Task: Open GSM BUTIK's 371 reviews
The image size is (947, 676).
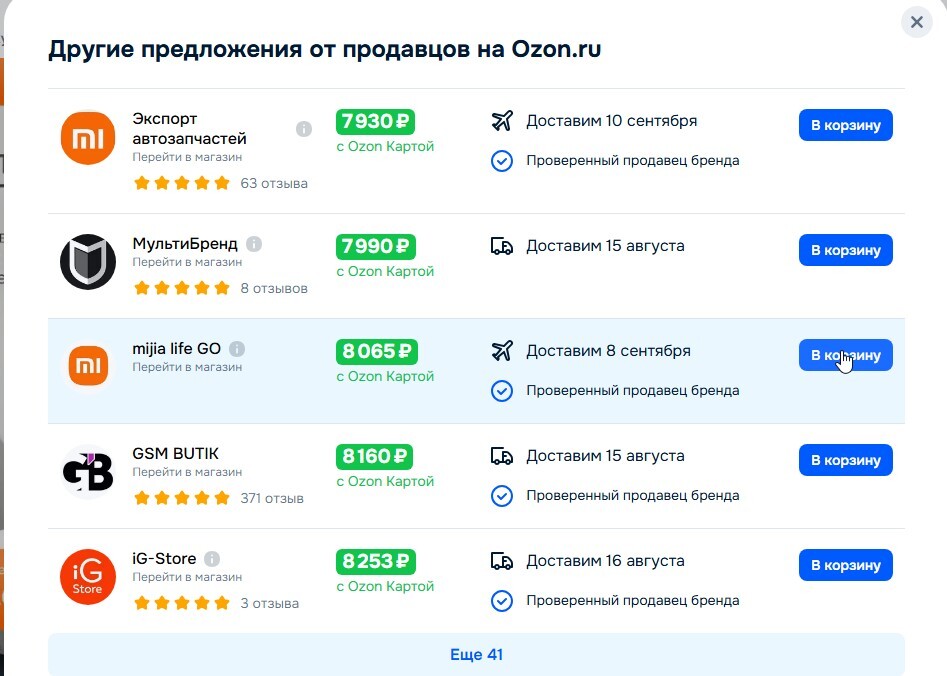Action: coord(272,498)
